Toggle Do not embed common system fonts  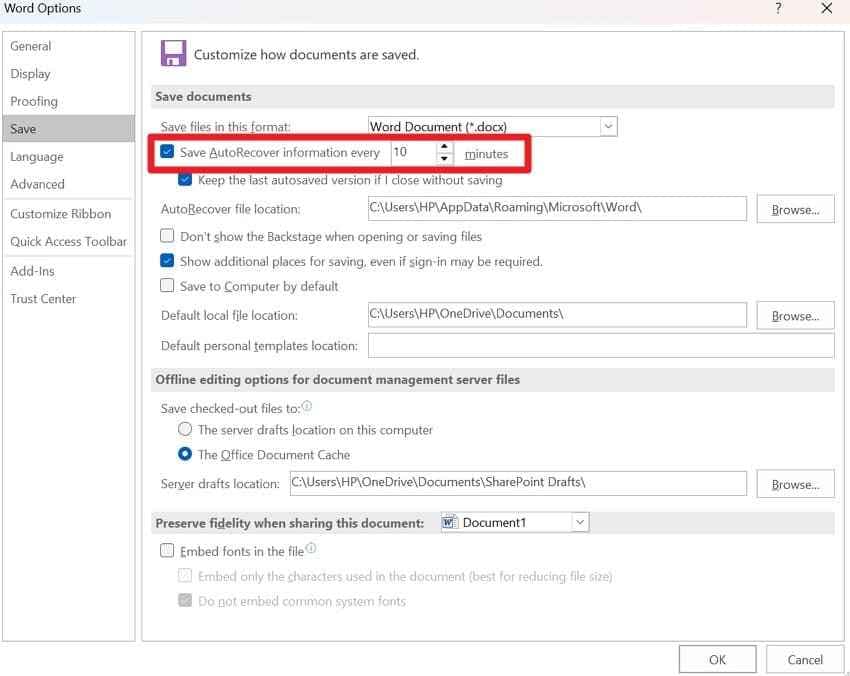tap(185, 600)
